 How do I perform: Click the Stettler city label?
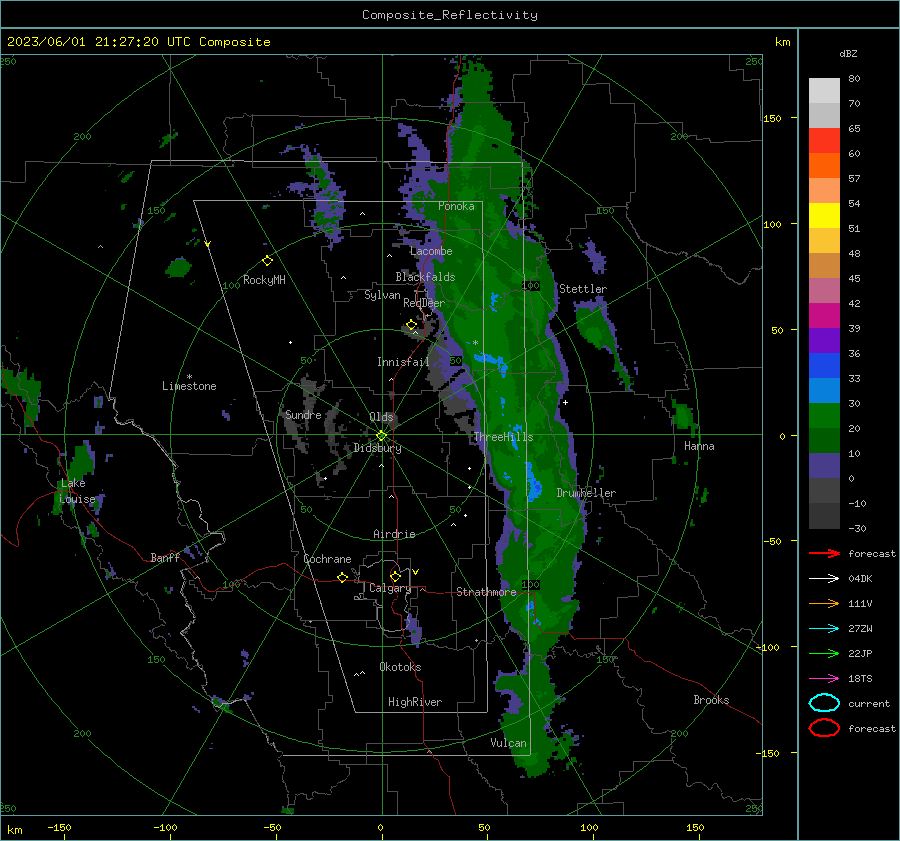(x=583, y=289)
